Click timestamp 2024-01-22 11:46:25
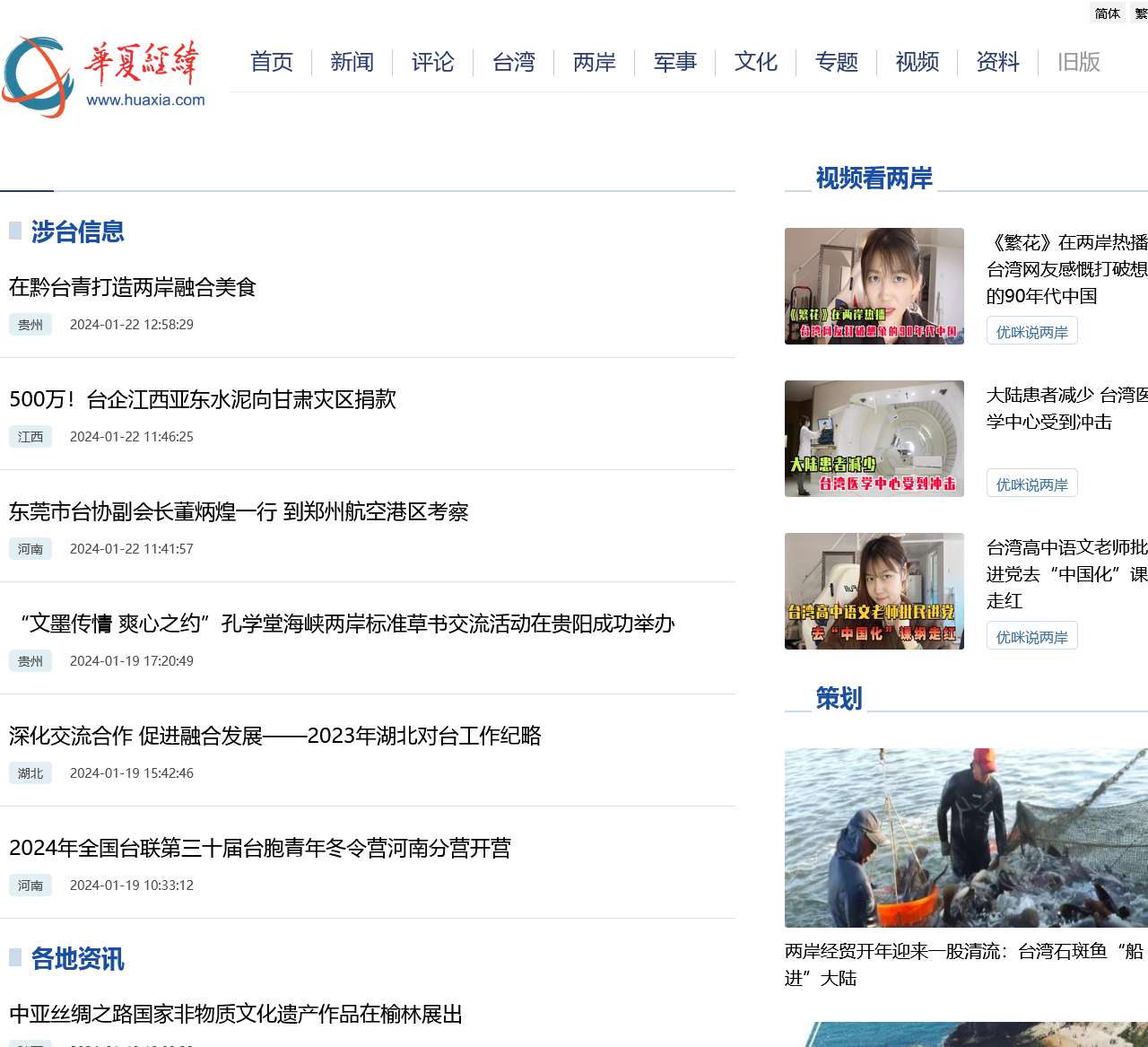The width and height of the screenshot is (1148, 1047). tap(132, 437)
